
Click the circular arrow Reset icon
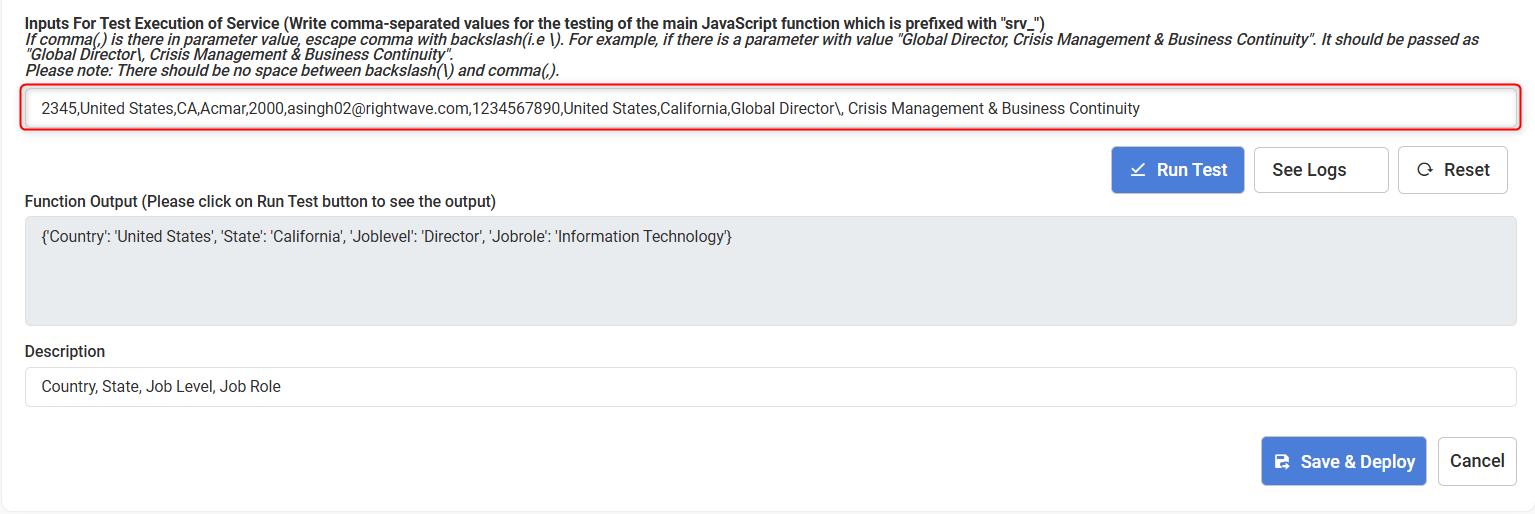1425,170
